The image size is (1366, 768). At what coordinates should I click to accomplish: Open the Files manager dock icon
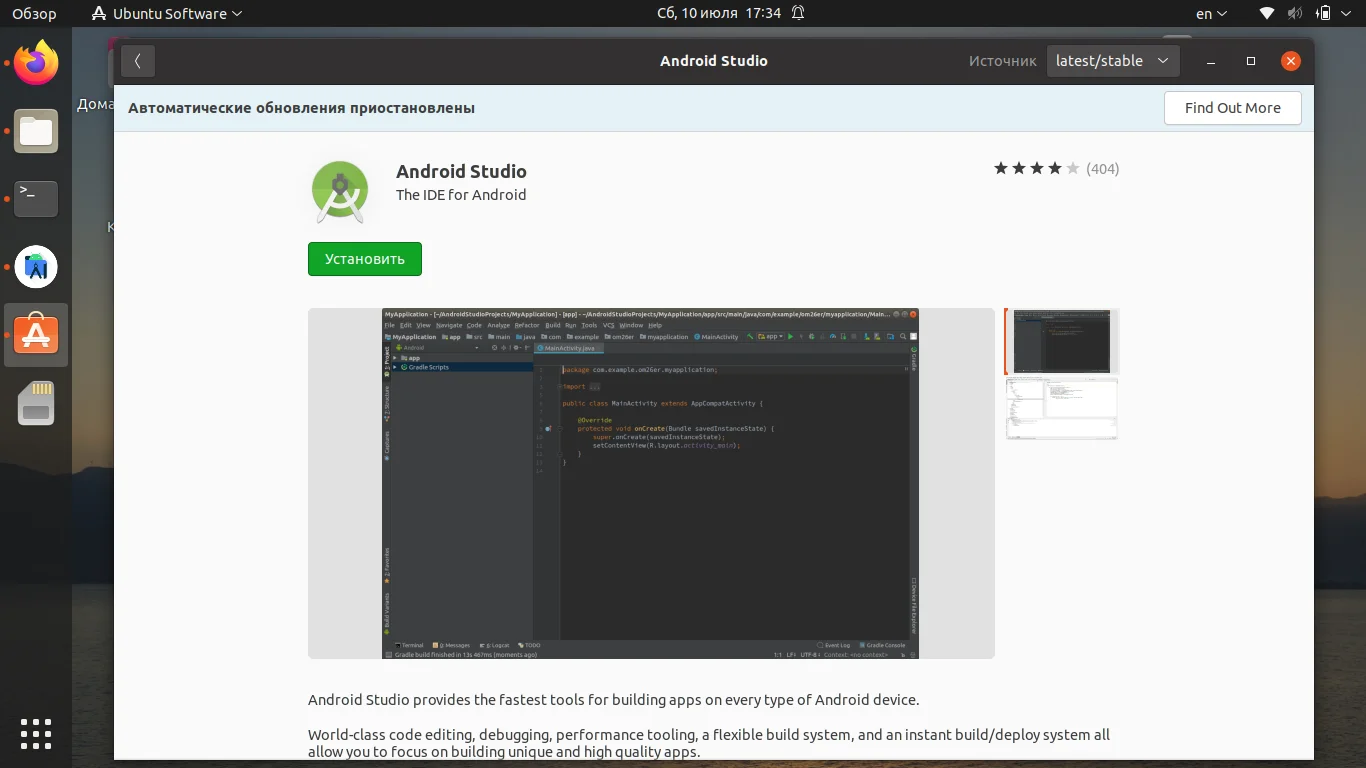[x=36, y=132]
